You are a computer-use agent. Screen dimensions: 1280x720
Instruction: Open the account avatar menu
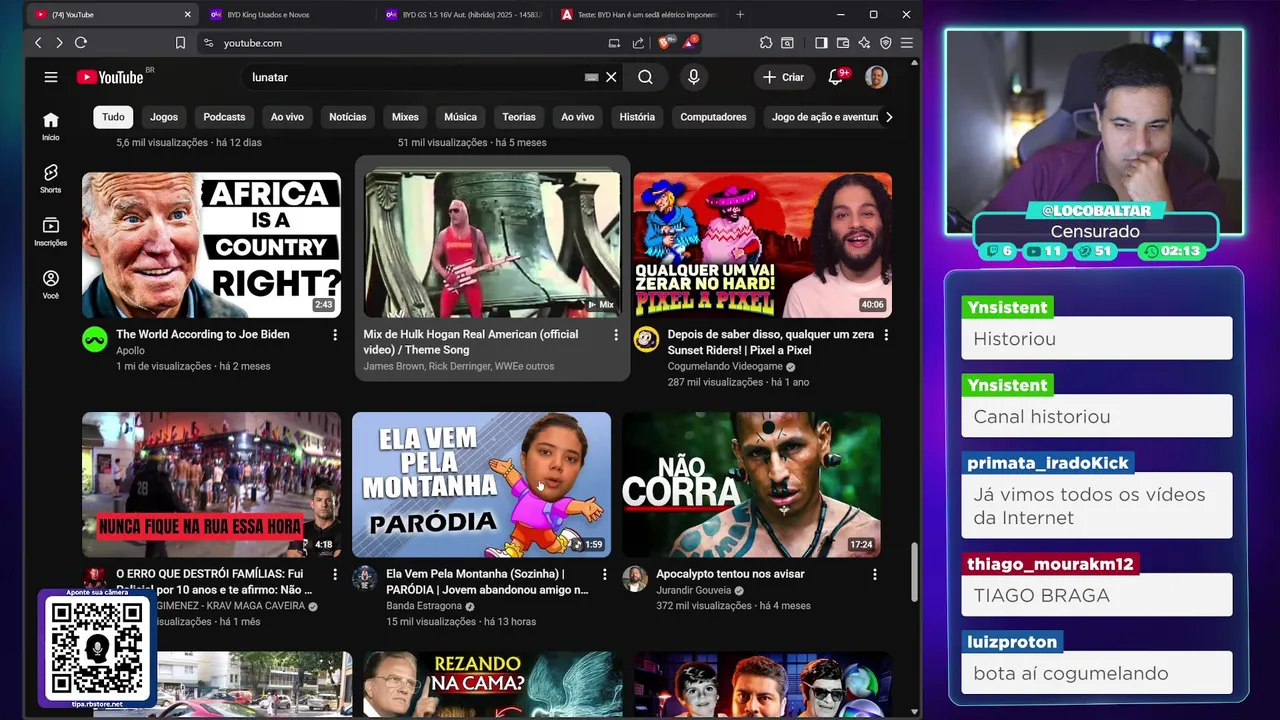(x=876, y=77)
